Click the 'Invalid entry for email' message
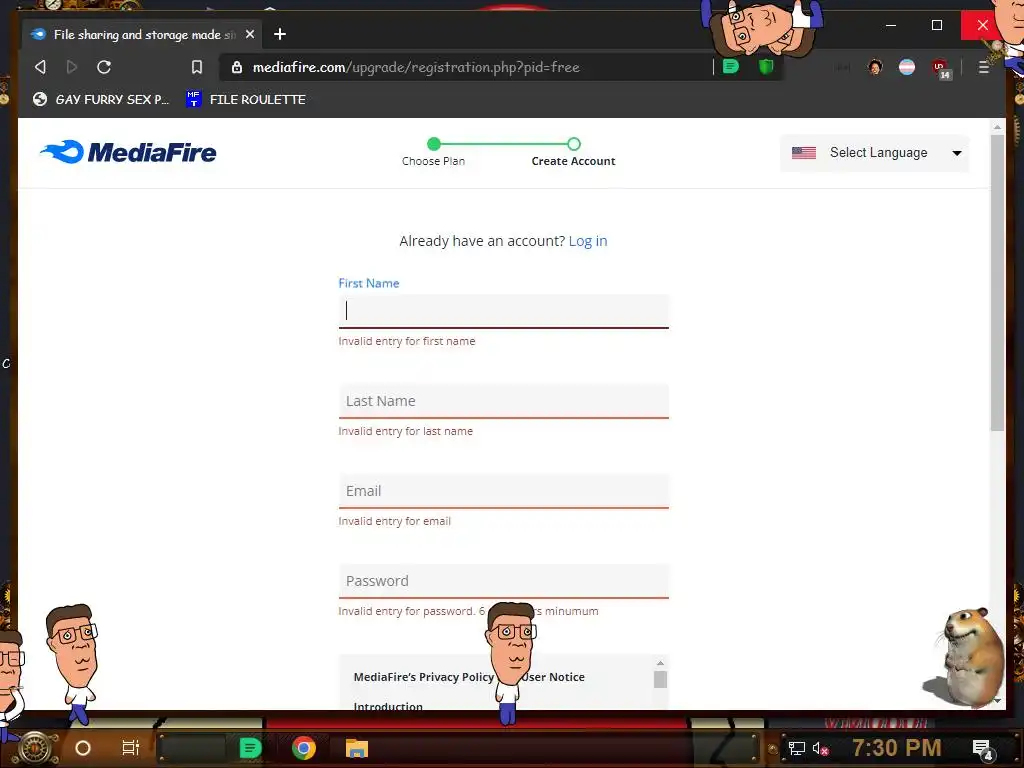The height and width of the screenshot is (768, 1024). (x=394, y=521)
